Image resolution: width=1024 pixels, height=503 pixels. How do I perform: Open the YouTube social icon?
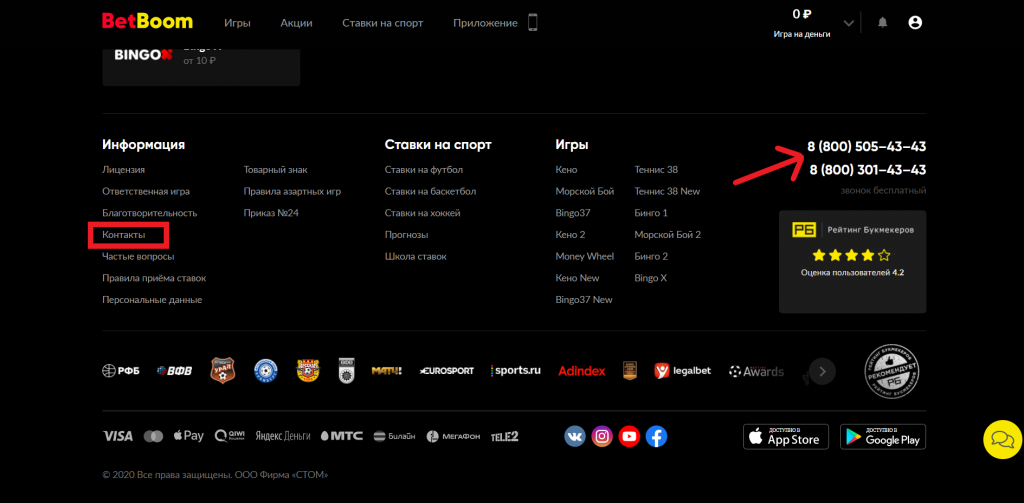click(x=629, y=436)
